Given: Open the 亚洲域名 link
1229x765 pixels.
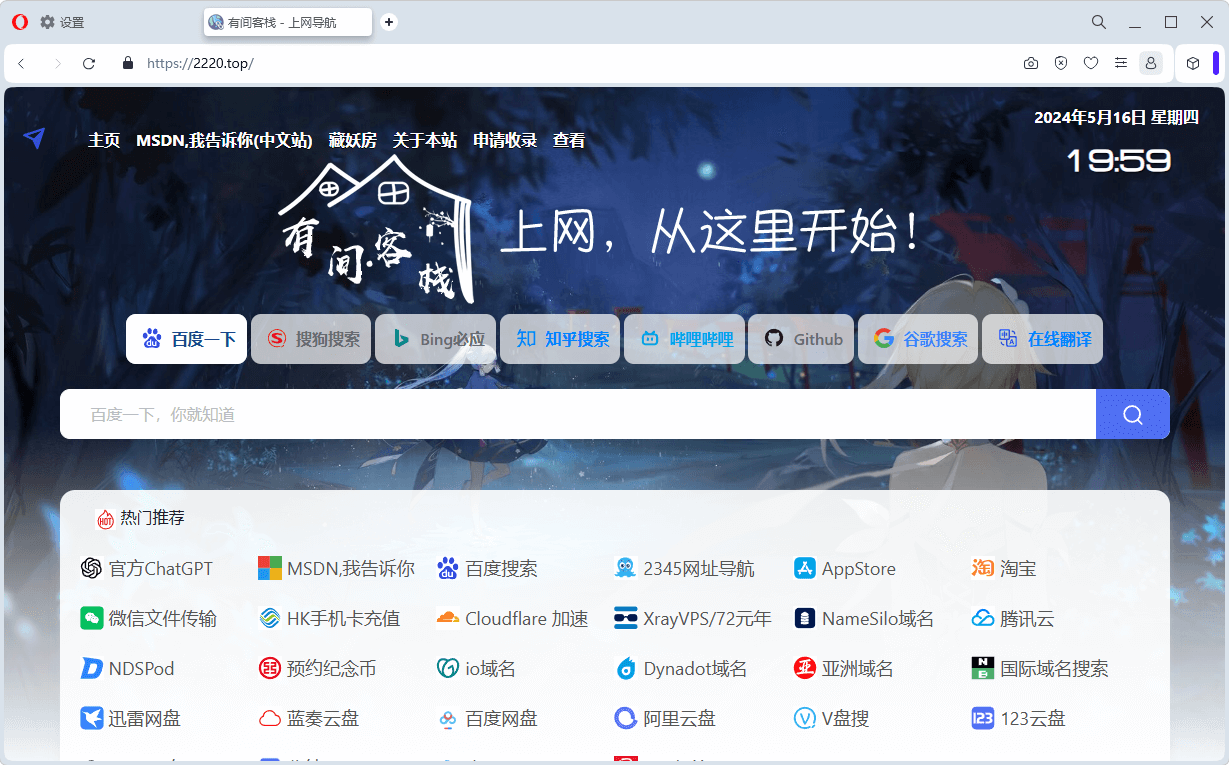Looking at the screenshot, I should coord(844,669).
